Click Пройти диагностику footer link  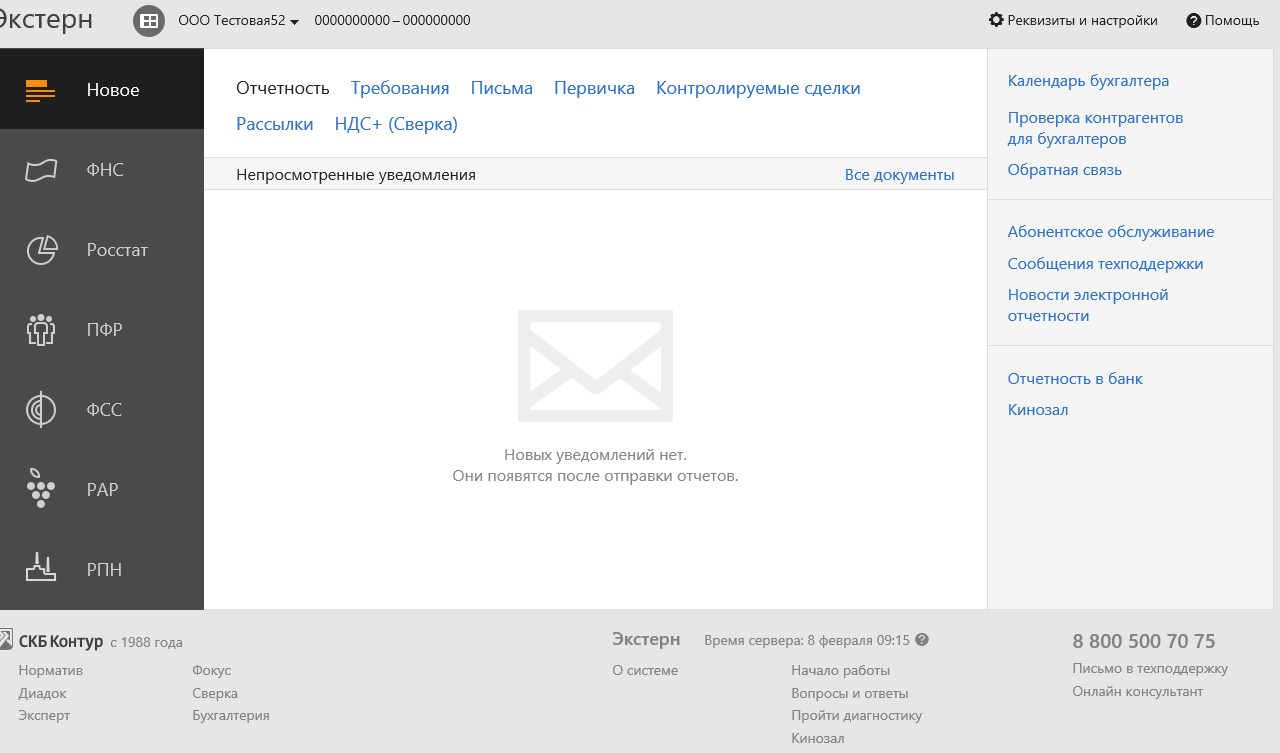pos(857,715)
